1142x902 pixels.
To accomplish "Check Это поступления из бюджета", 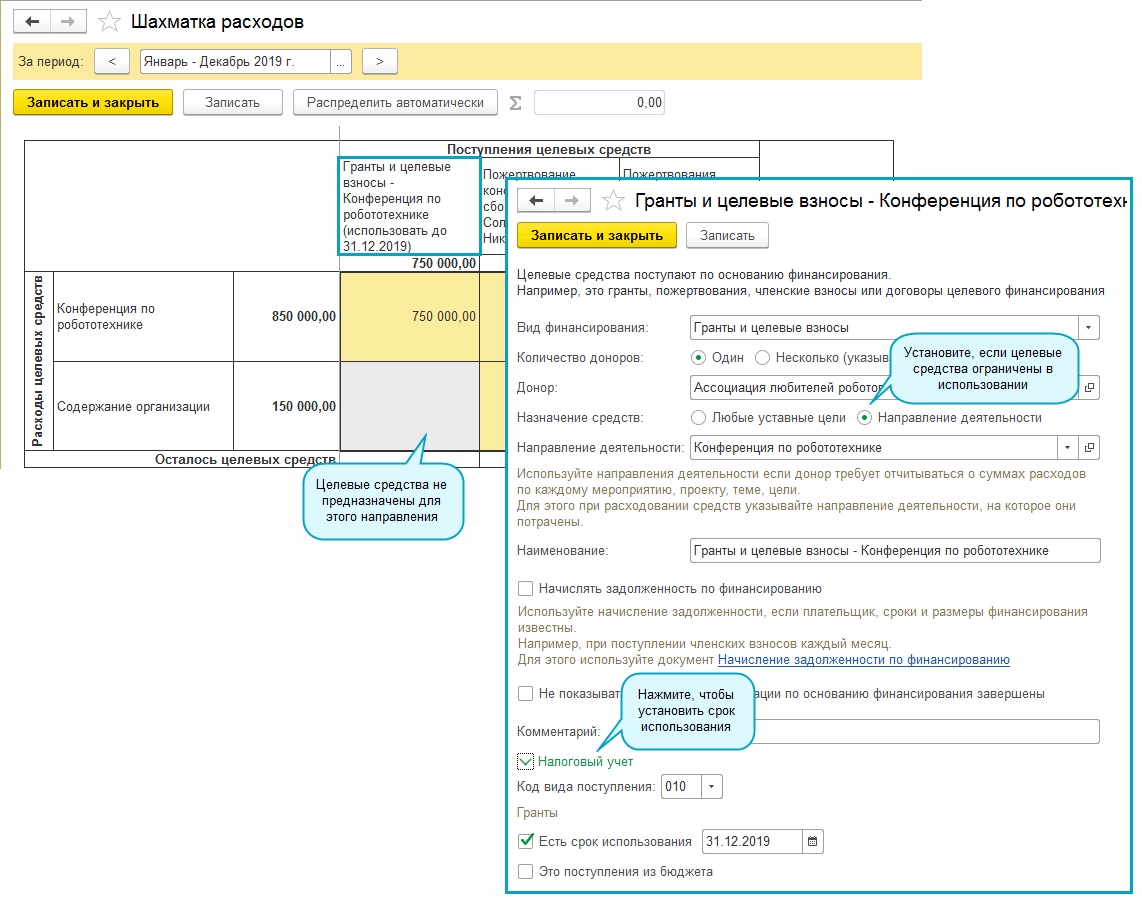I will tap(525, 871).
